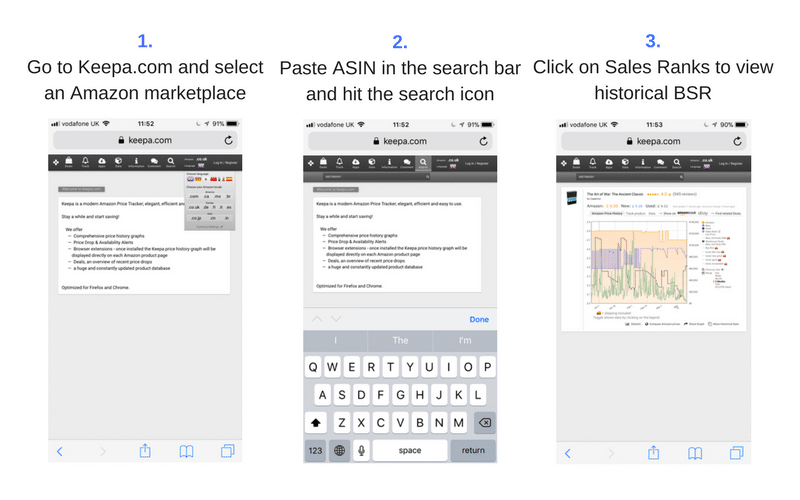The image size is (800, 500).
Task: Select .co.uk Amazon locale in dropdown
Action: (x=194, y=207)
